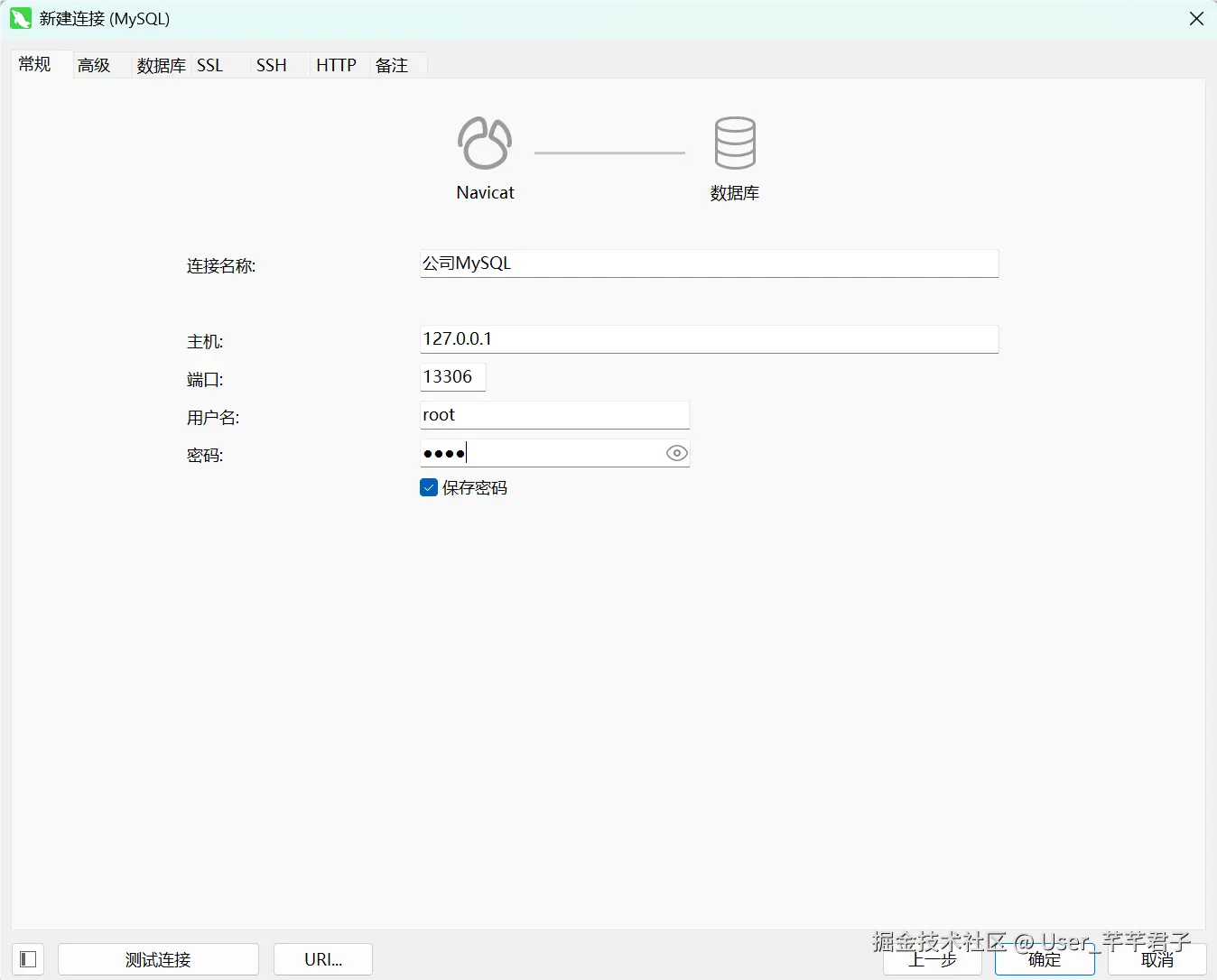Click the Navicat app icon in title bar
The height and width of the screenshot is (980, 1217).
click(21, 18)
